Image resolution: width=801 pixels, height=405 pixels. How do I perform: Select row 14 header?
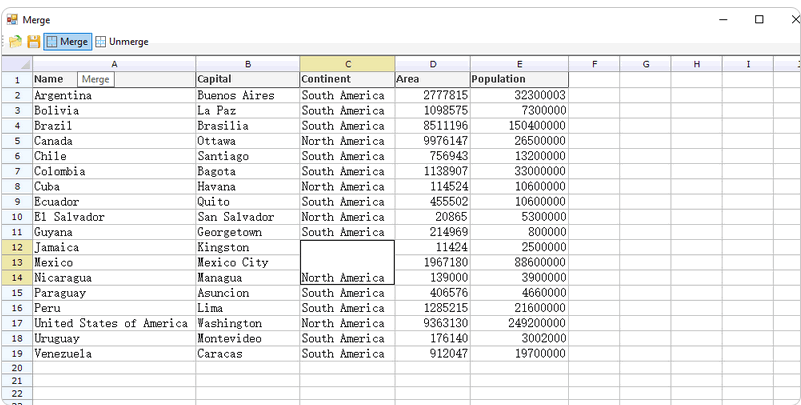(x=17, y=278)
